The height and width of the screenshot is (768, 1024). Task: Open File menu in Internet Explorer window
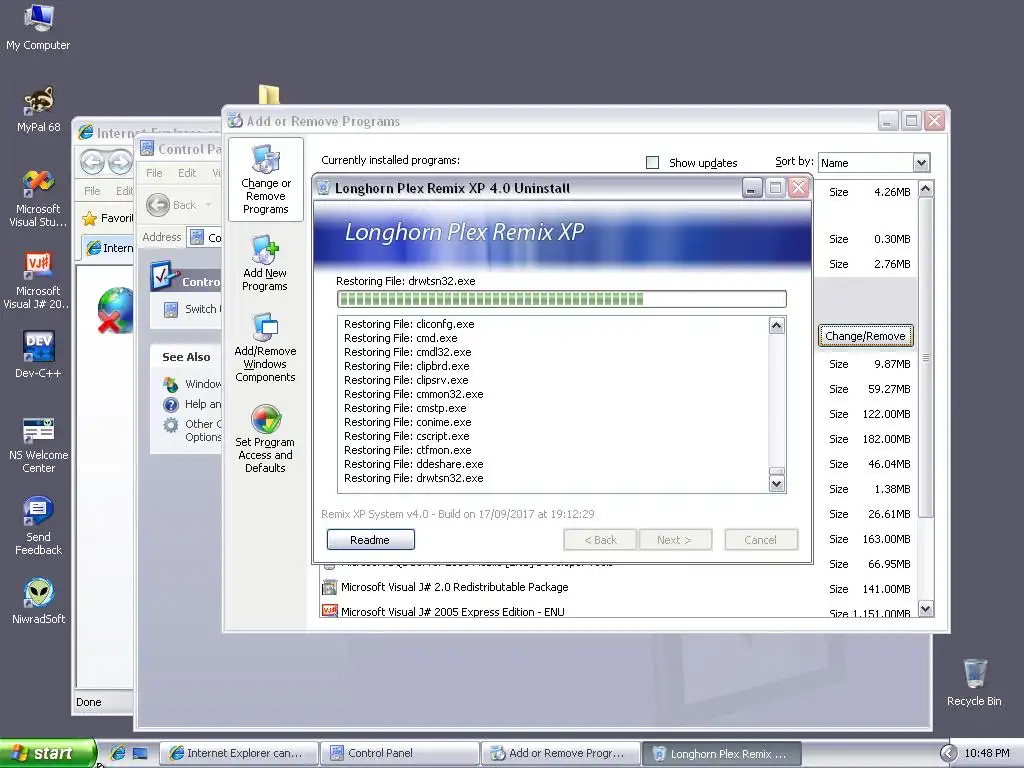92,191
